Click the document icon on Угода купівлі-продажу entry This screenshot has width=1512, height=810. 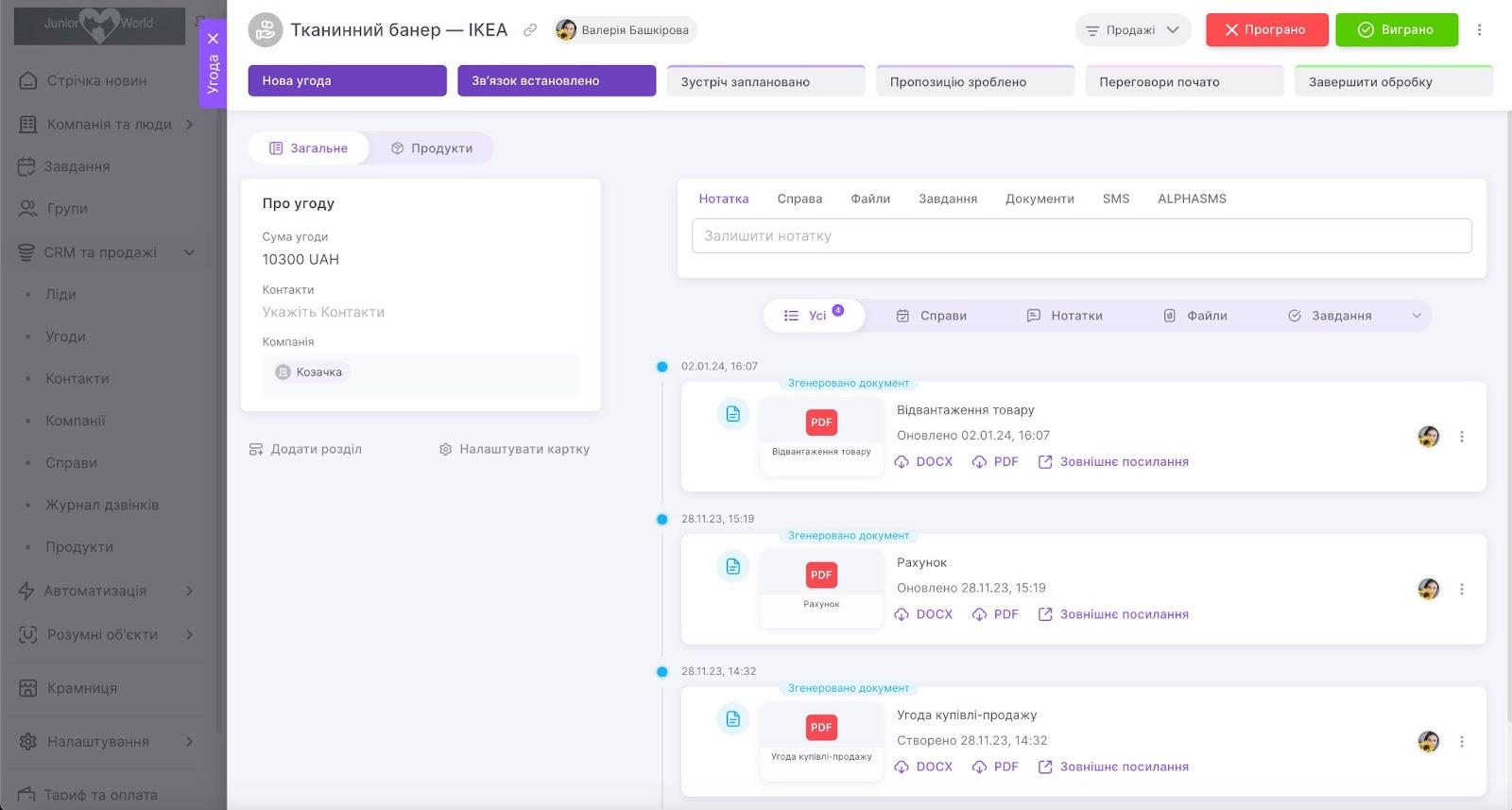click(x=733, y=719)
